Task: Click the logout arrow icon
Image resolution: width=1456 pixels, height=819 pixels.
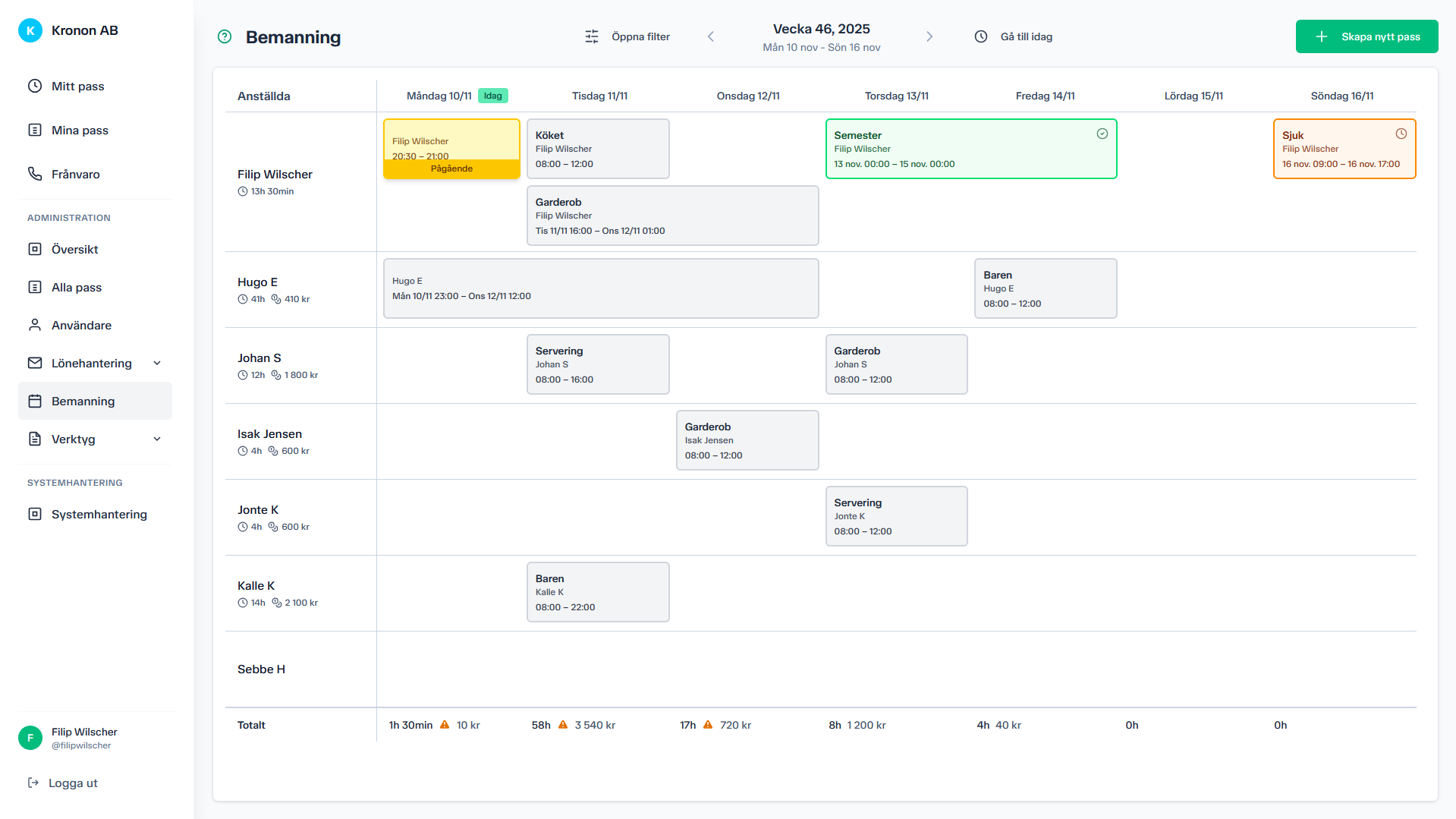Action: pyautogui.click(x=33, y=783)
